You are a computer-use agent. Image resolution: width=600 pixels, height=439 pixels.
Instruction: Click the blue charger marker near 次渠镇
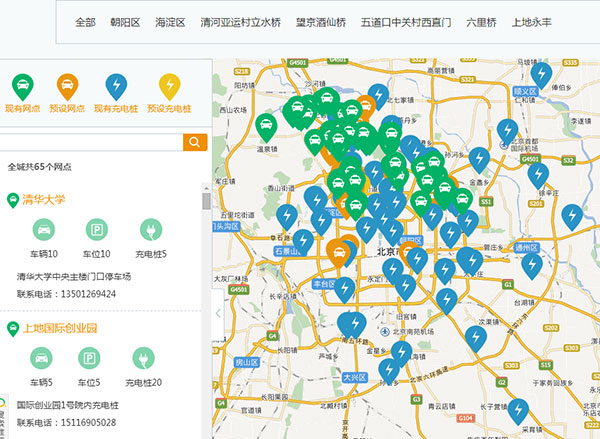click(476, 338)
